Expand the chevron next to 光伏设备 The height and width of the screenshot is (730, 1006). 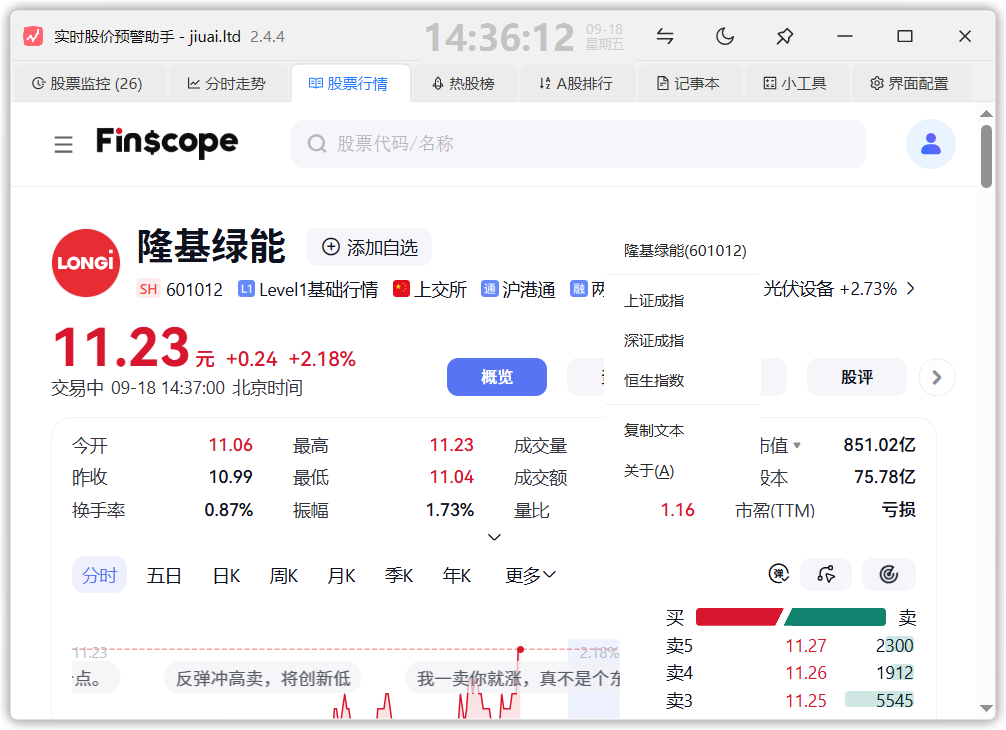910,289
